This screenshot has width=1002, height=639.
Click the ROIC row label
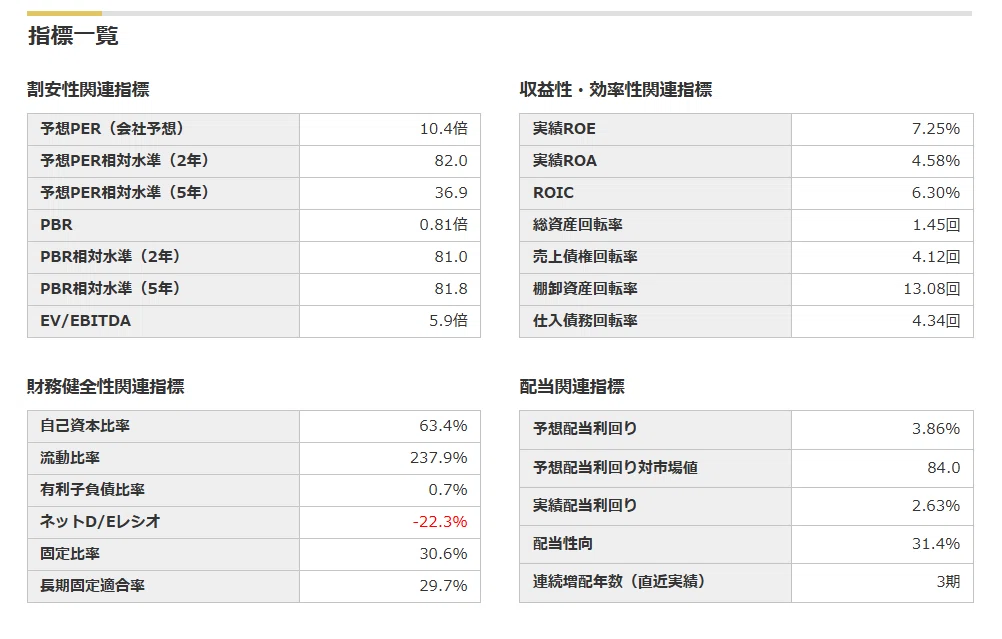(553, 193)
